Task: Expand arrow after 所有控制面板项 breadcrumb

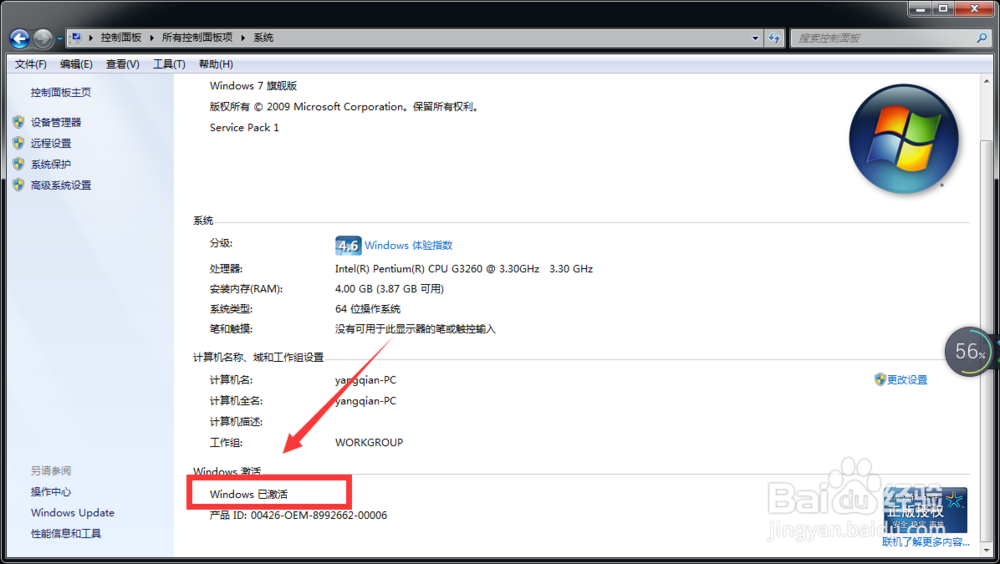Action: coord(243,38)
